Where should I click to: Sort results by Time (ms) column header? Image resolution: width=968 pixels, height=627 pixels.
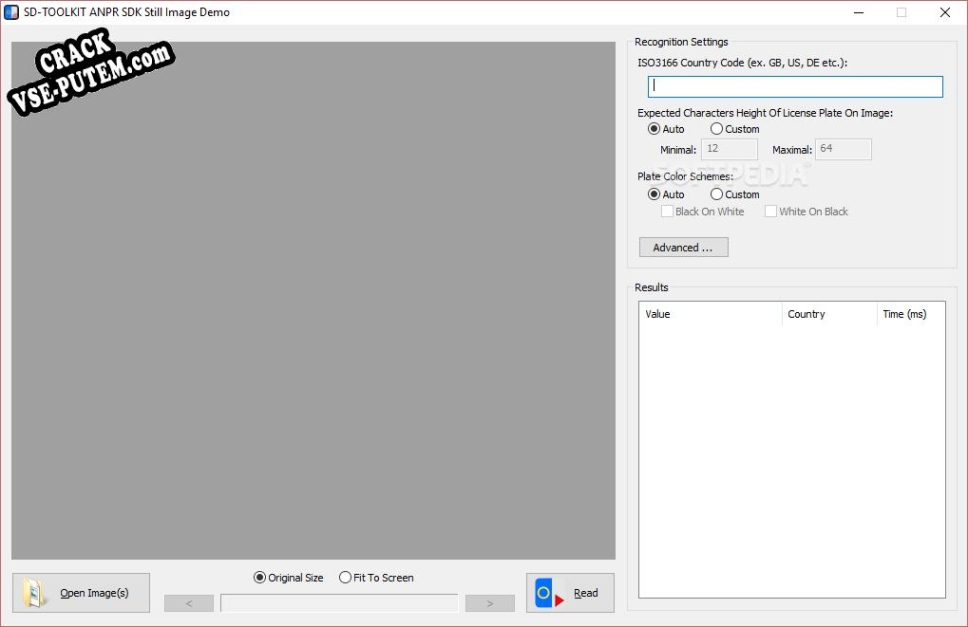(x=911, y=314)
